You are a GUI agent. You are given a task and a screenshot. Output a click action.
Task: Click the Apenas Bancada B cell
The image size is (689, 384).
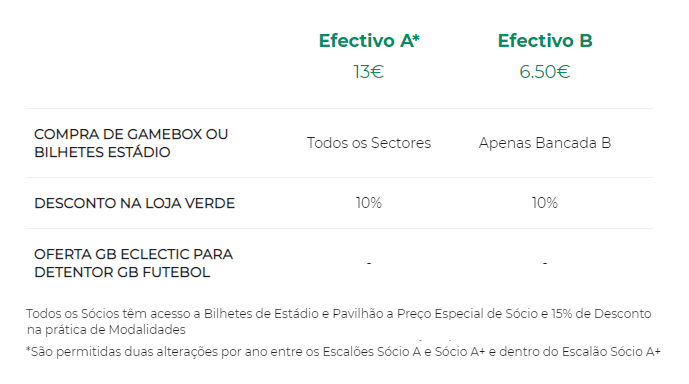tap(545, 143)
